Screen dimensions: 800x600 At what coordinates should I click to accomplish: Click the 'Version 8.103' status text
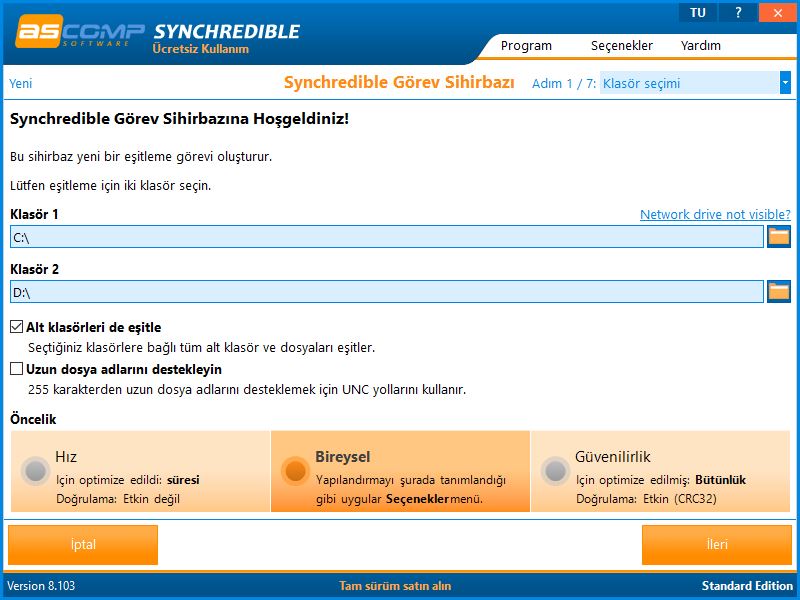(41, 586)
